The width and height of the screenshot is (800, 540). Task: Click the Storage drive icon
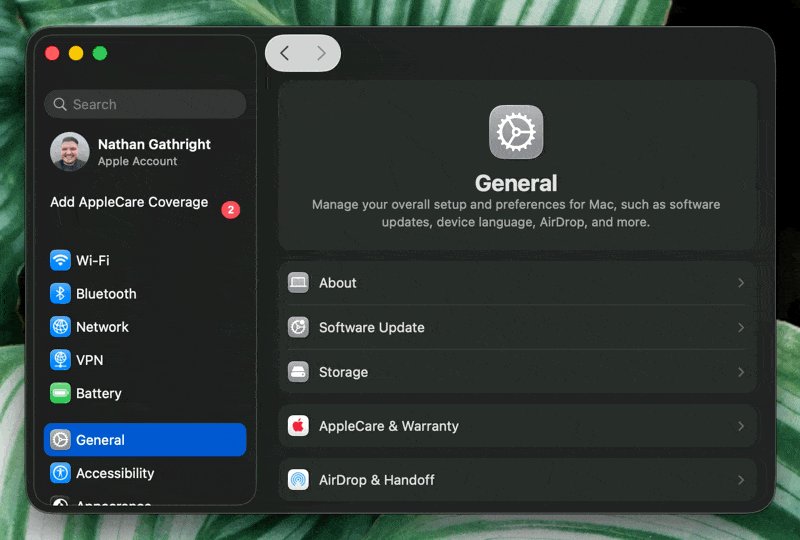[x=298, y=372]
